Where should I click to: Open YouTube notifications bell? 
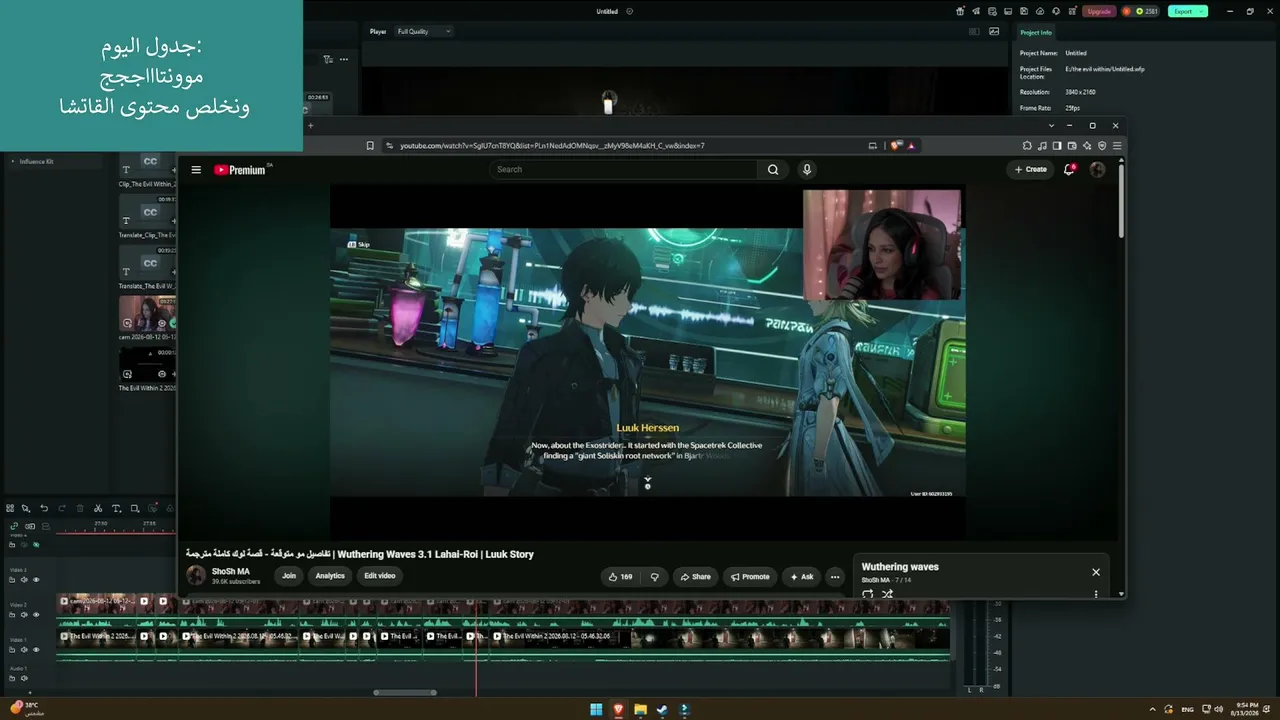point(1069,170)
